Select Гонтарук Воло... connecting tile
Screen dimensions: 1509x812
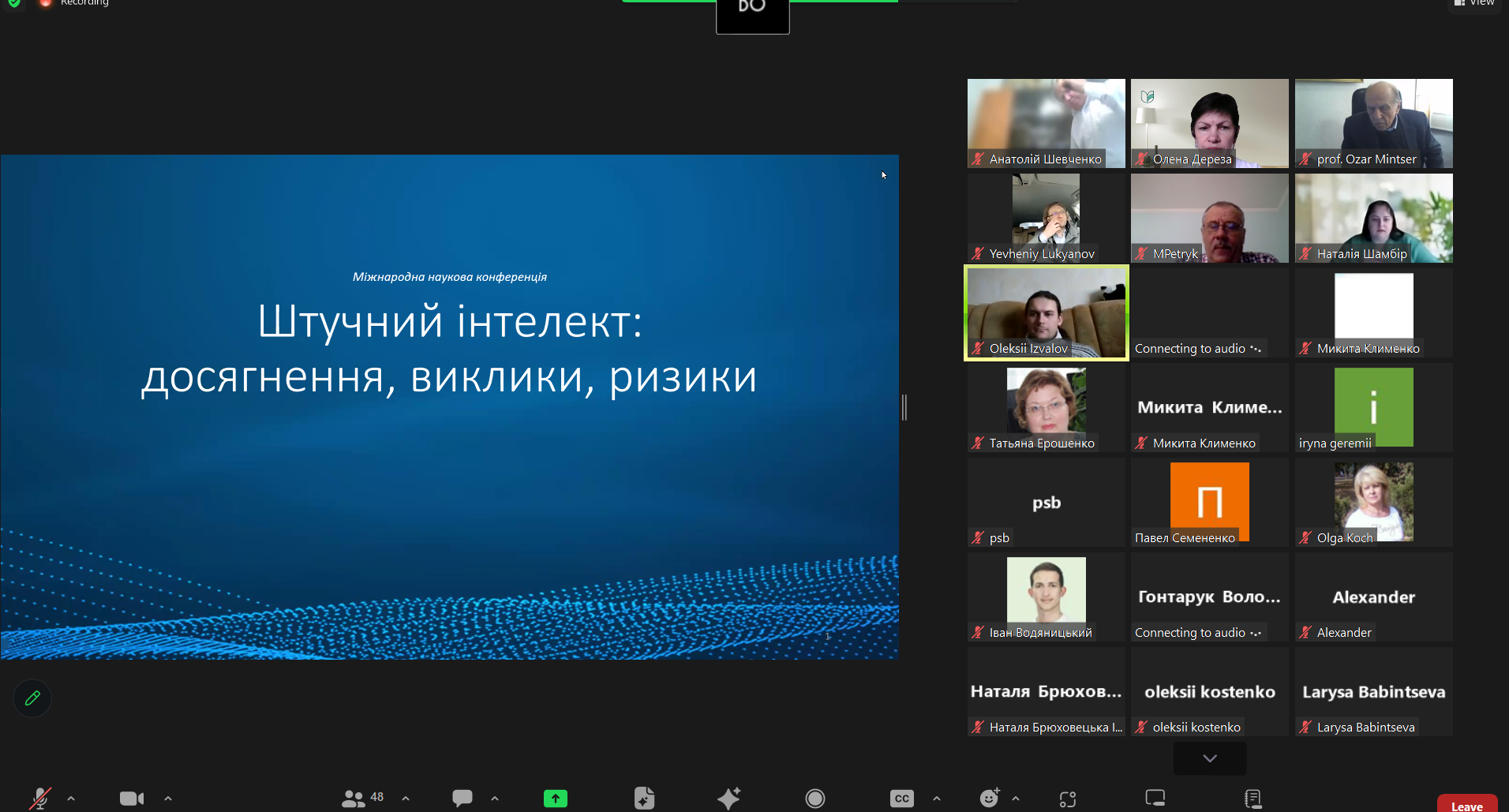1210,597
